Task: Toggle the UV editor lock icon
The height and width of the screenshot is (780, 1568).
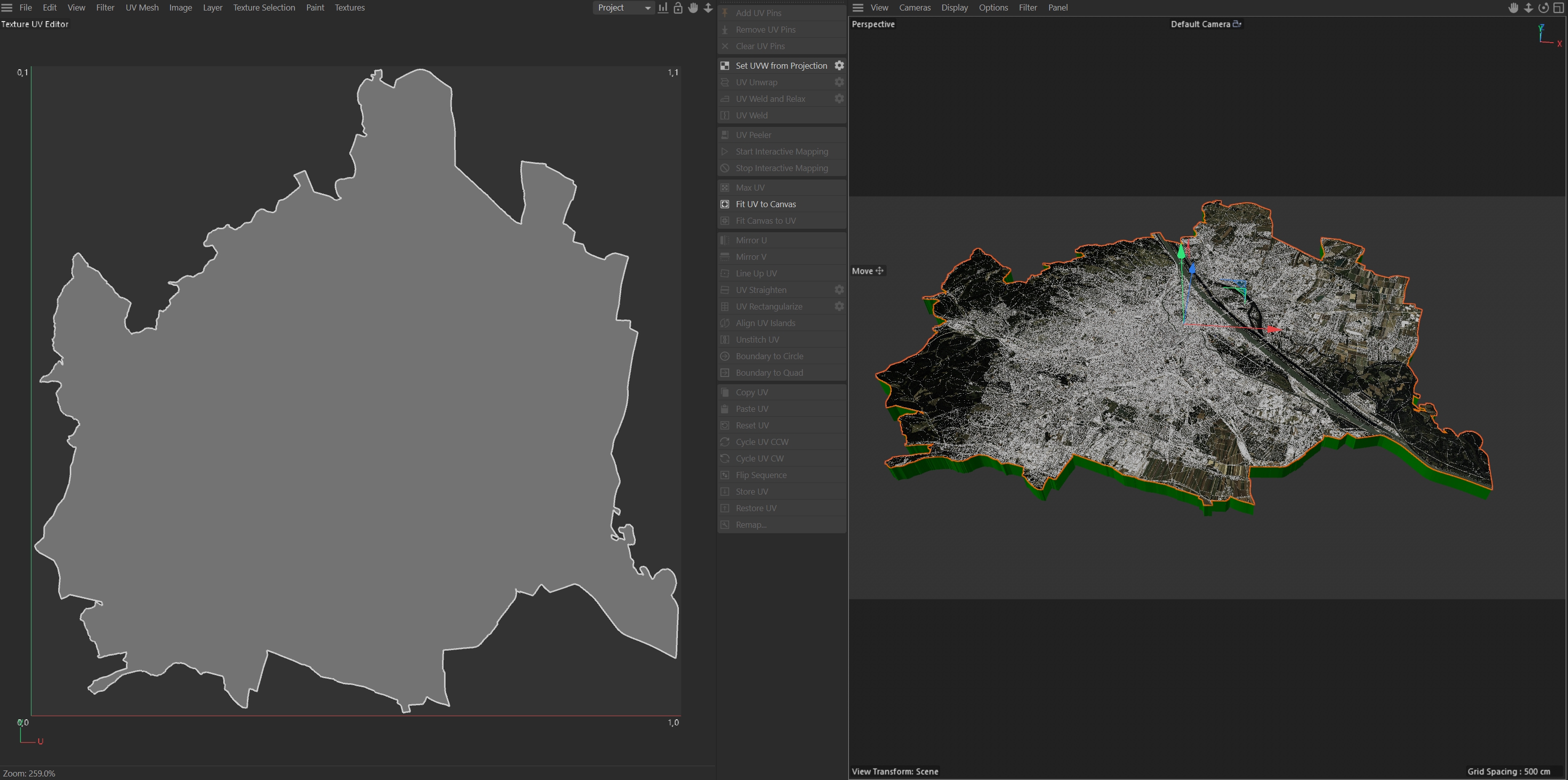Action: (x=678, y=8)
